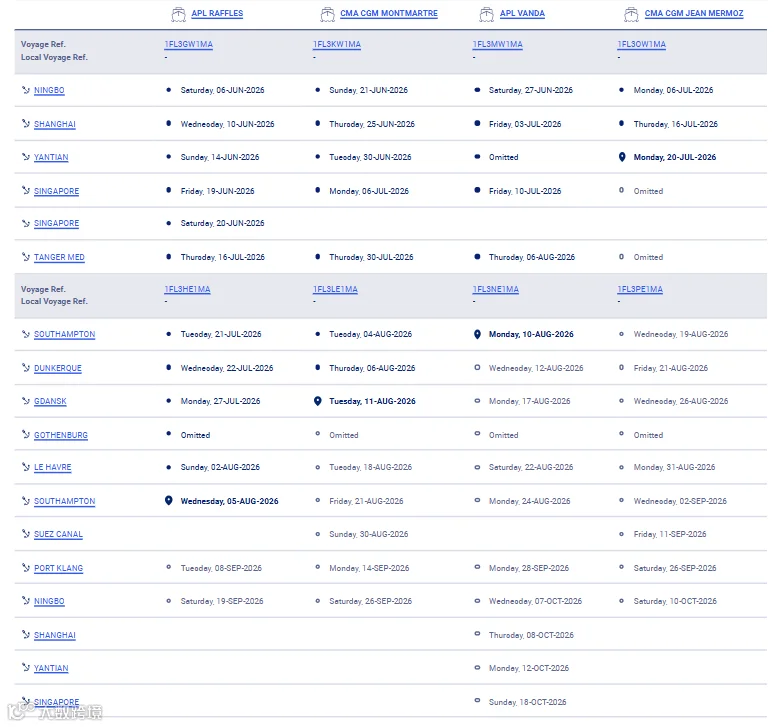The image size is (776, 727).
Task: Select the date Wednesday, 22-JUL-2026
Action: point(227,368)
